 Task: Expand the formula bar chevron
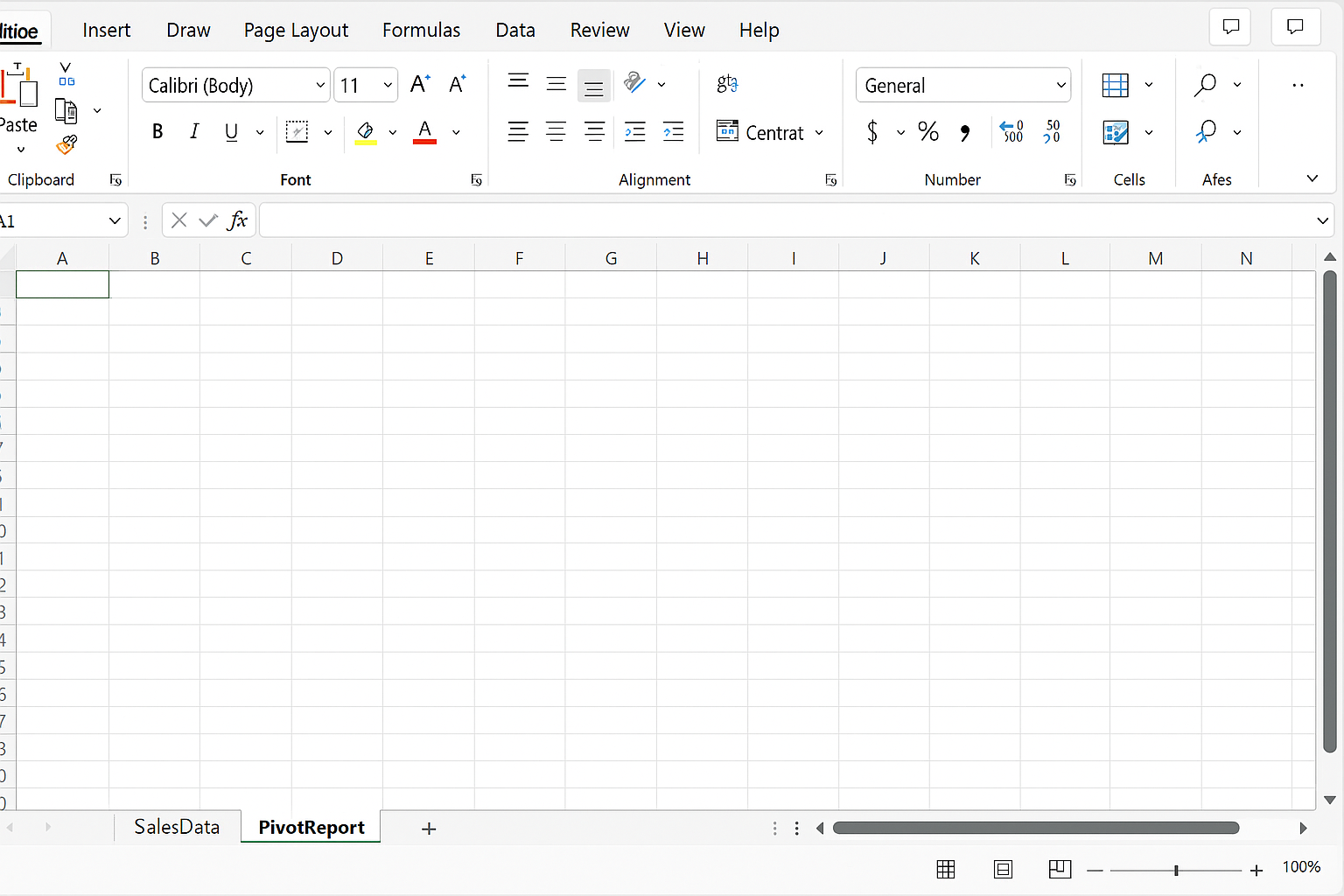coord(1323,220)
